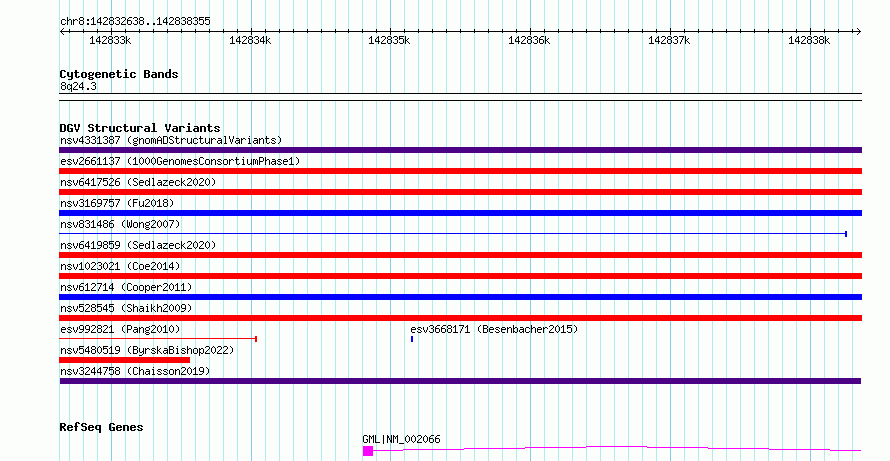The height and width of the screenshot is (461, 890).
Task: Click the 8q24.3 band label
Action: tap(78, 86)
